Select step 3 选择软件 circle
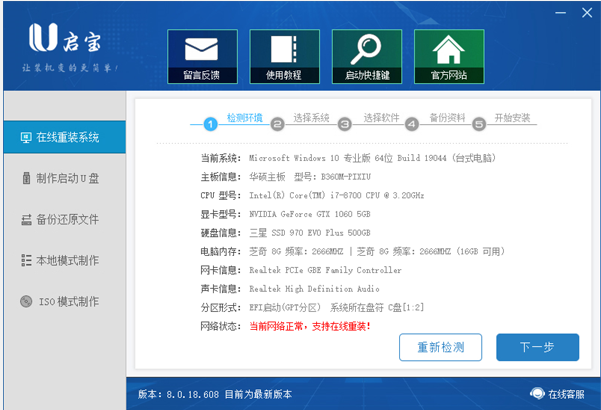 point(345,124)
